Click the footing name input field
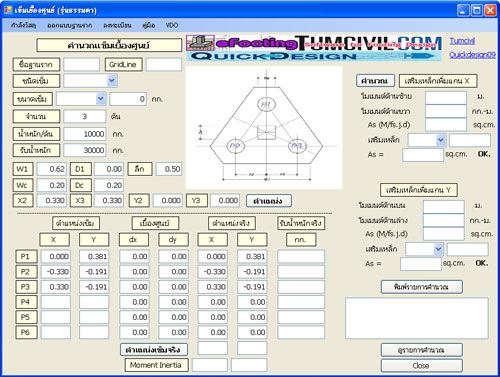 82,64
